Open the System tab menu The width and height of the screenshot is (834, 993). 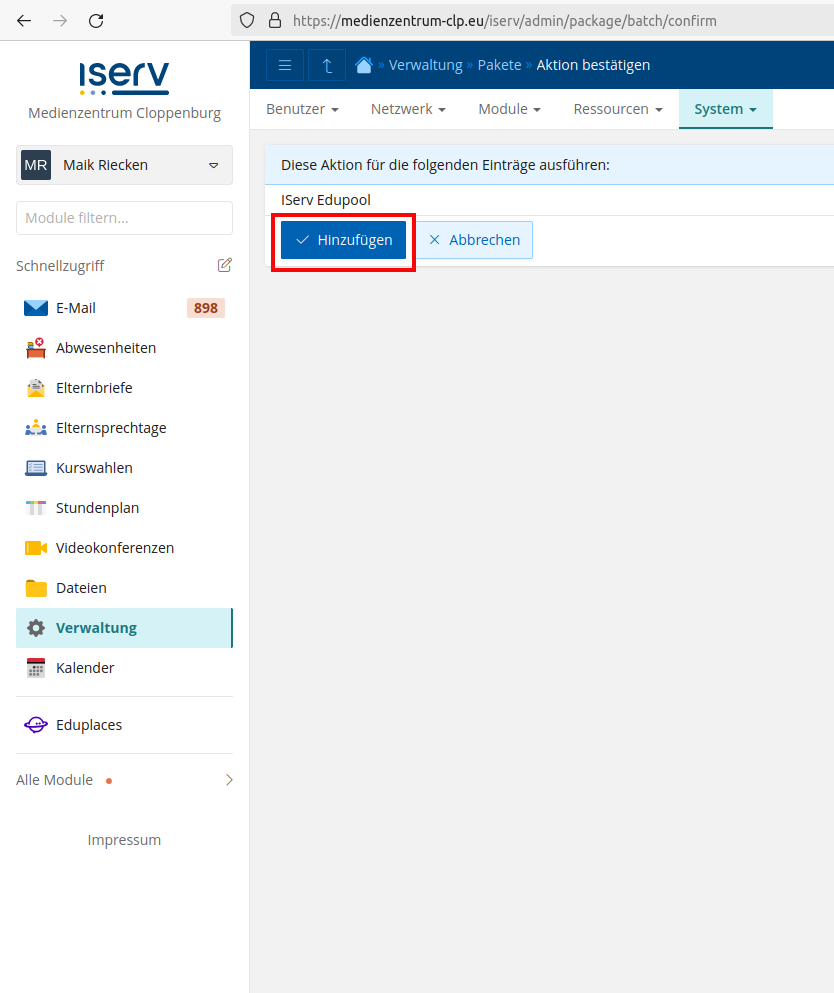point(725,109)
